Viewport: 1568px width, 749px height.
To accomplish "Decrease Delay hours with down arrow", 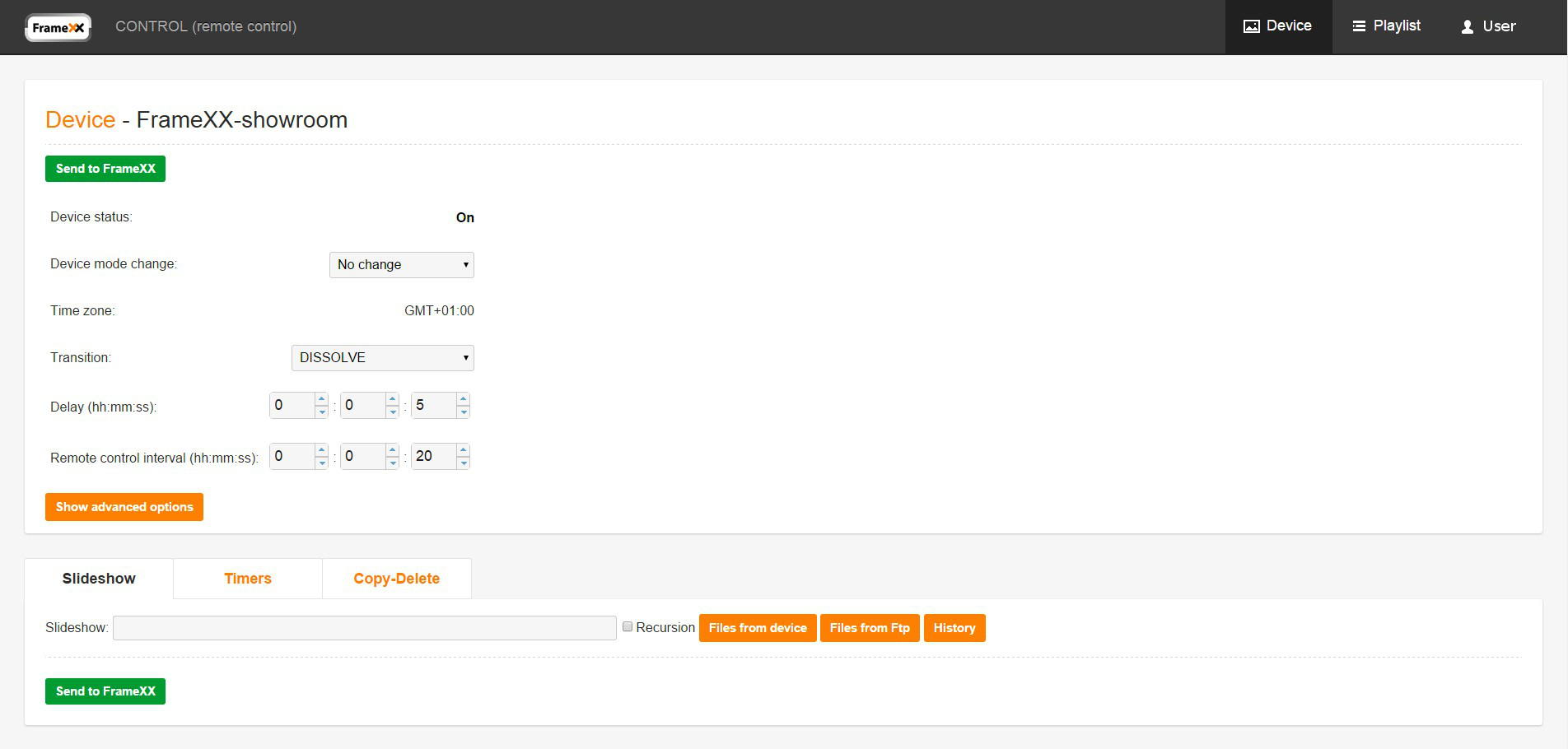I will tap(322, 412).
